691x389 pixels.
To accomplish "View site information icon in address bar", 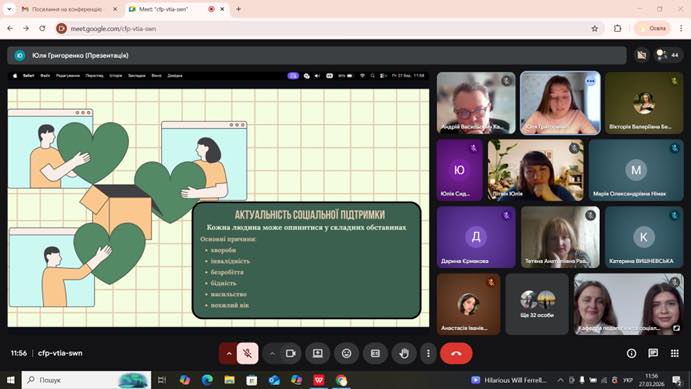I will [62, 28].
